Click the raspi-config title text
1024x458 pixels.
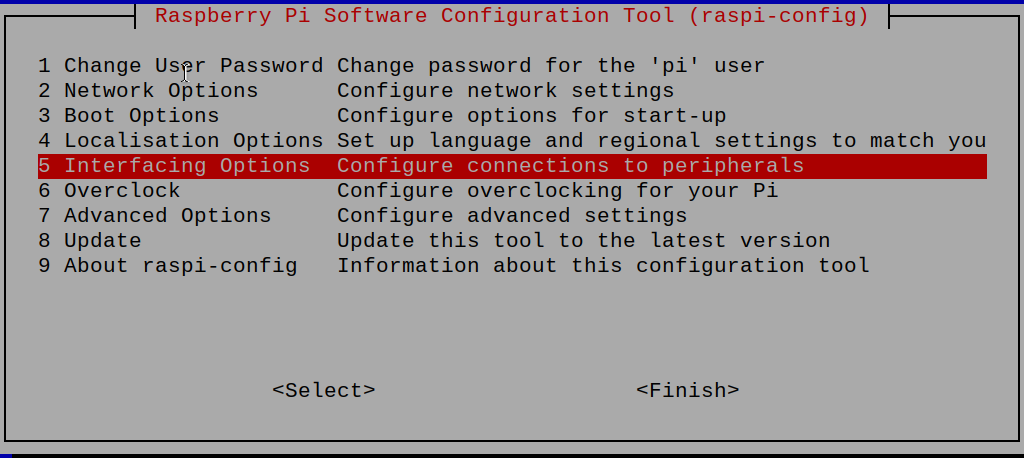tap(511, 16)
